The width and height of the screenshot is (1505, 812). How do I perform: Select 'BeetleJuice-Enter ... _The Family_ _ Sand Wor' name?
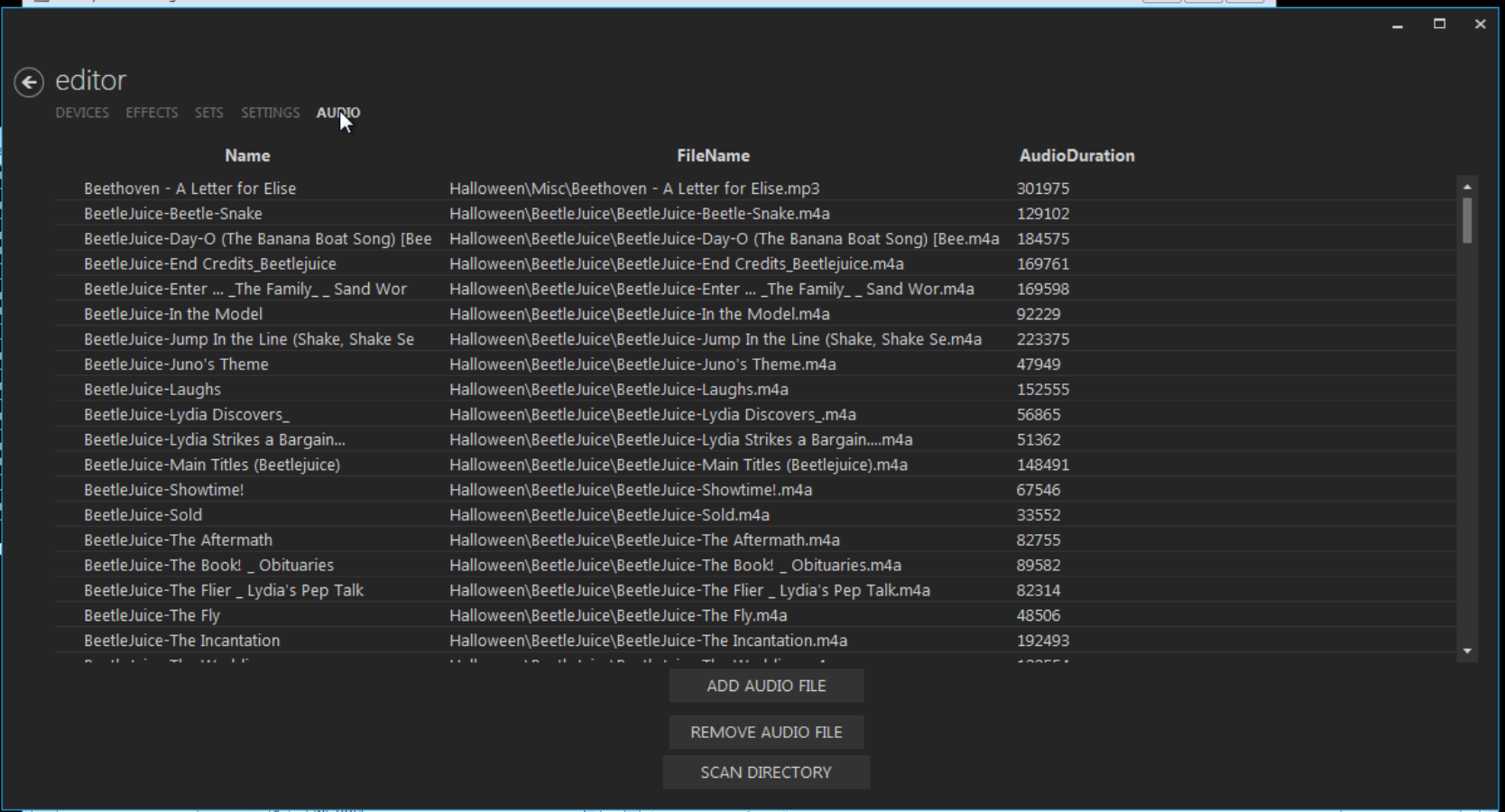coord(245,290)
